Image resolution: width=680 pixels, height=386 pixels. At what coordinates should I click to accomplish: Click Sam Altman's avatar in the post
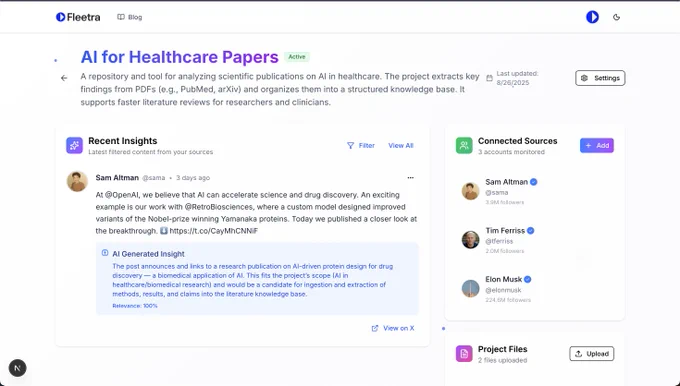pyautogui.click(x=77, y=181)
